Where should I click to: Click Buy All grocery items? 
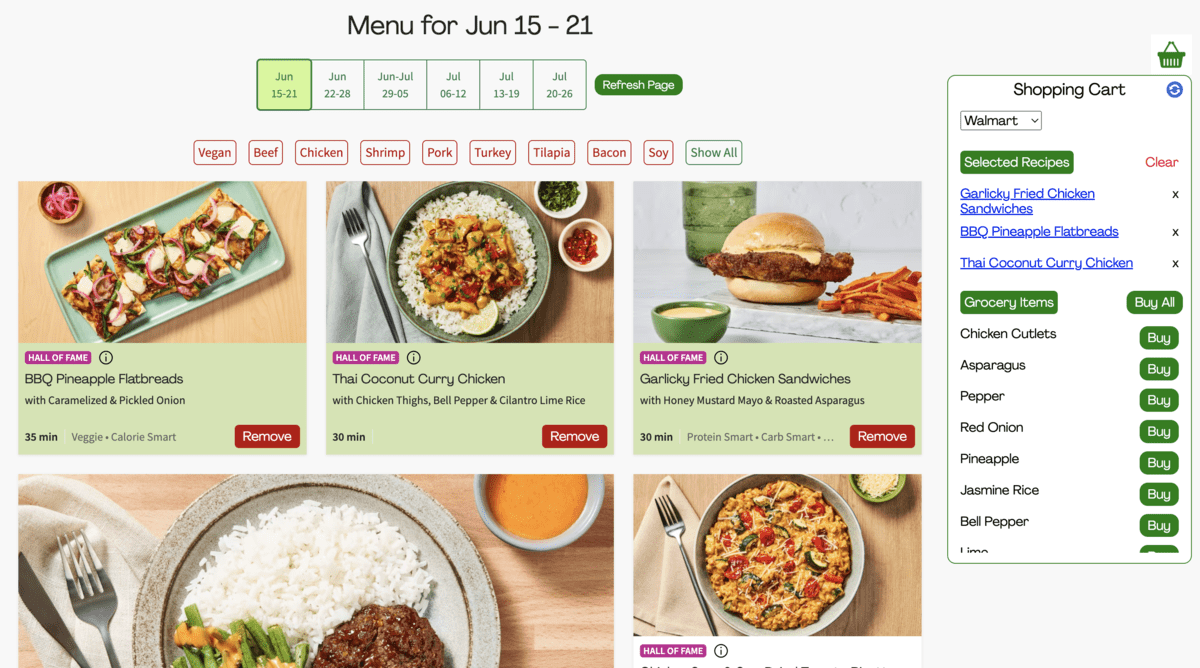coord(1154,303)
